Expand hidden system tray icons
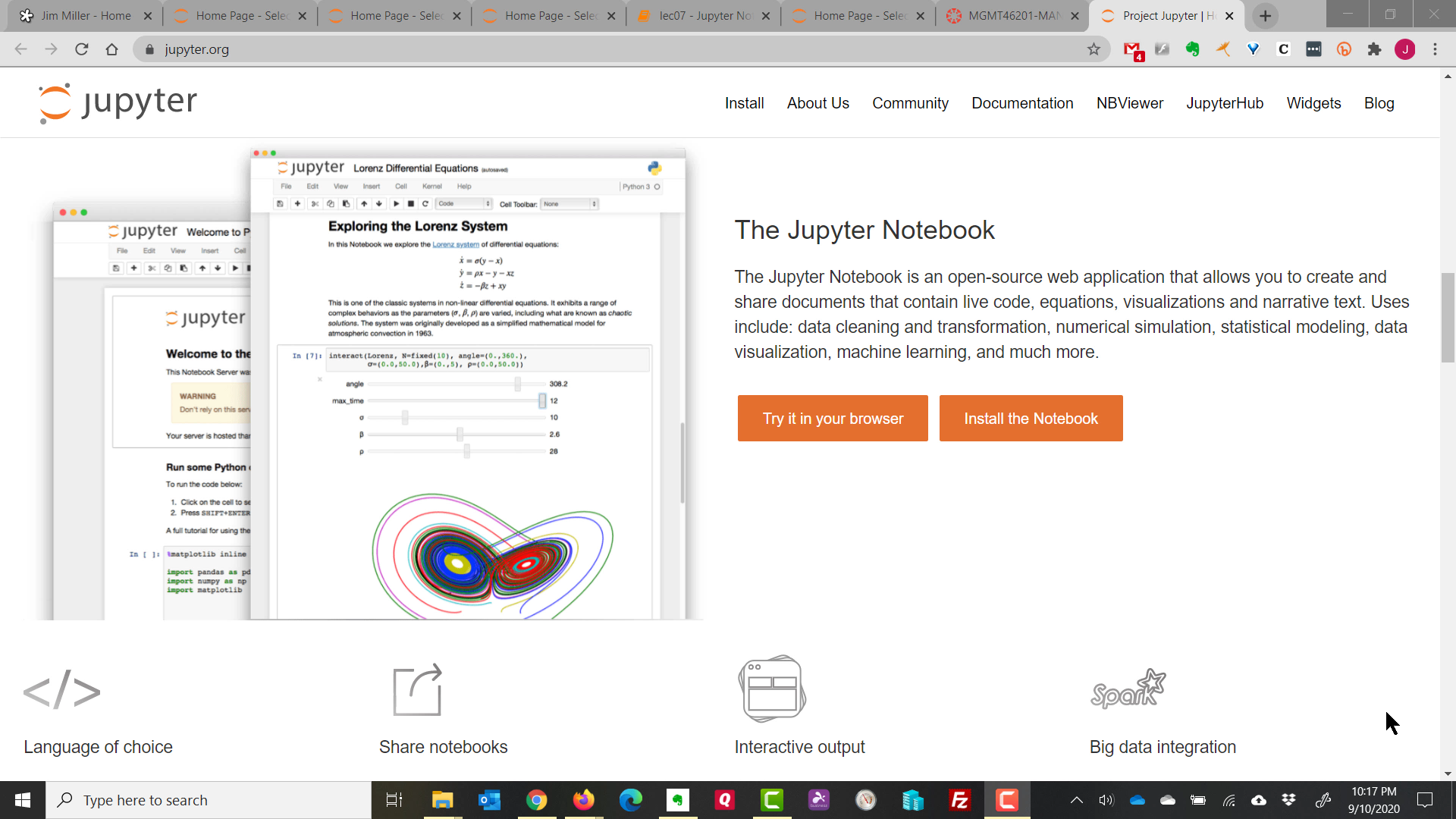The image size is (1456, 819). click(1076, 800)
